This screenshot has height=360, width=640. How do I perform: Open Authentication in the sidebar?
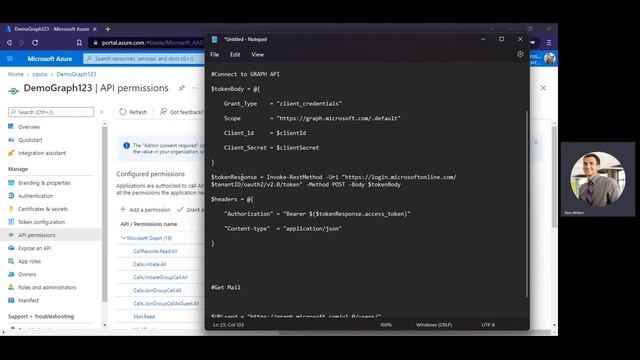[x=35, y=196]
